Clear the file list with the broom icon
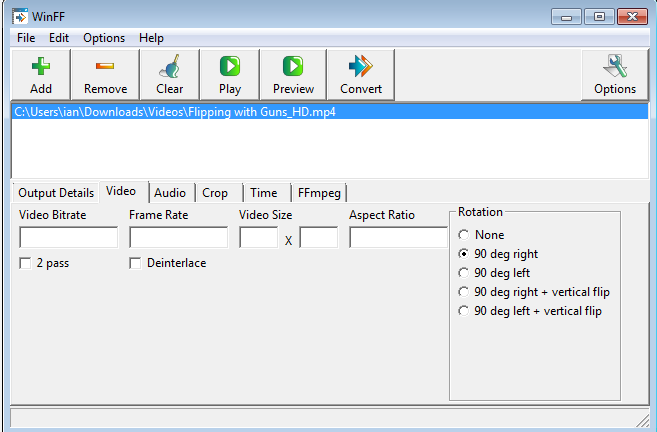The width and height of the screenshot is (657, 432). coord(170,75)
